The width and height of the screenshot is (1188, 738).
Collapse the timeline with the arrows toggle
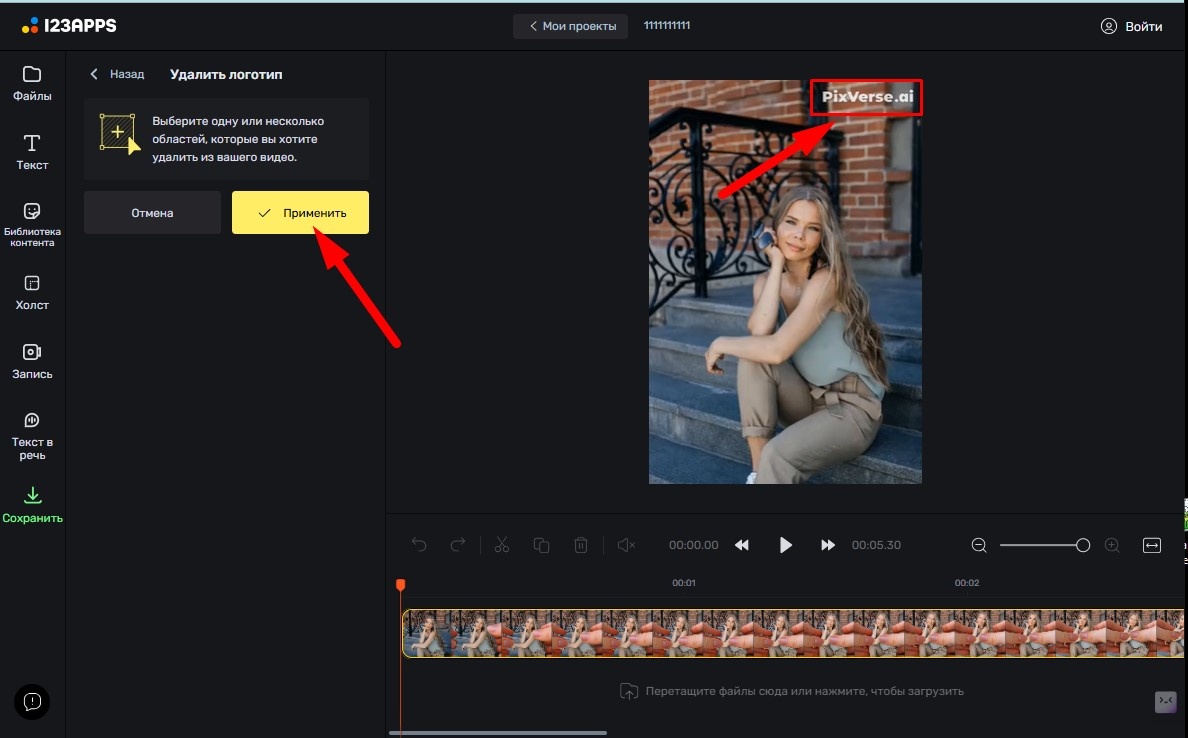point(1166,702)
